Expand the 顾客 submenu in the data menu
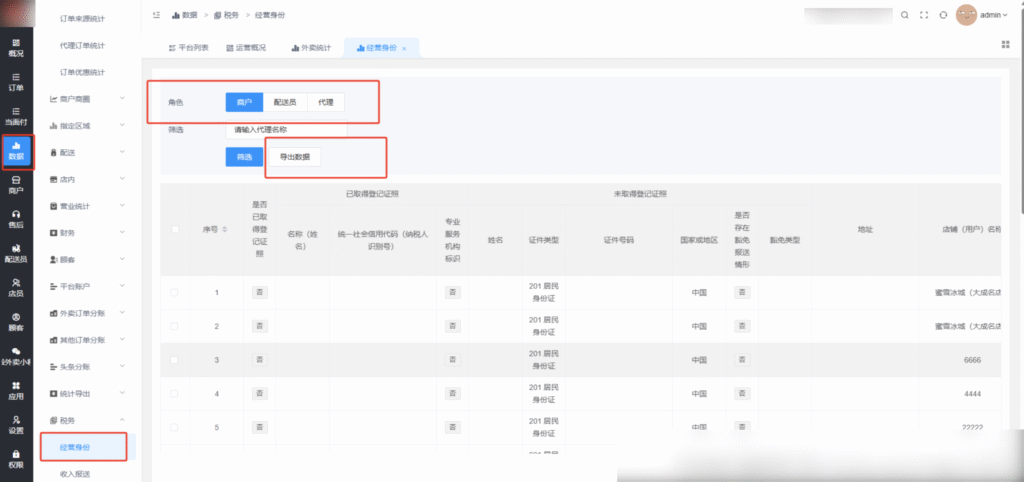Screen dimensions: 1024x482 coord(88,259)
